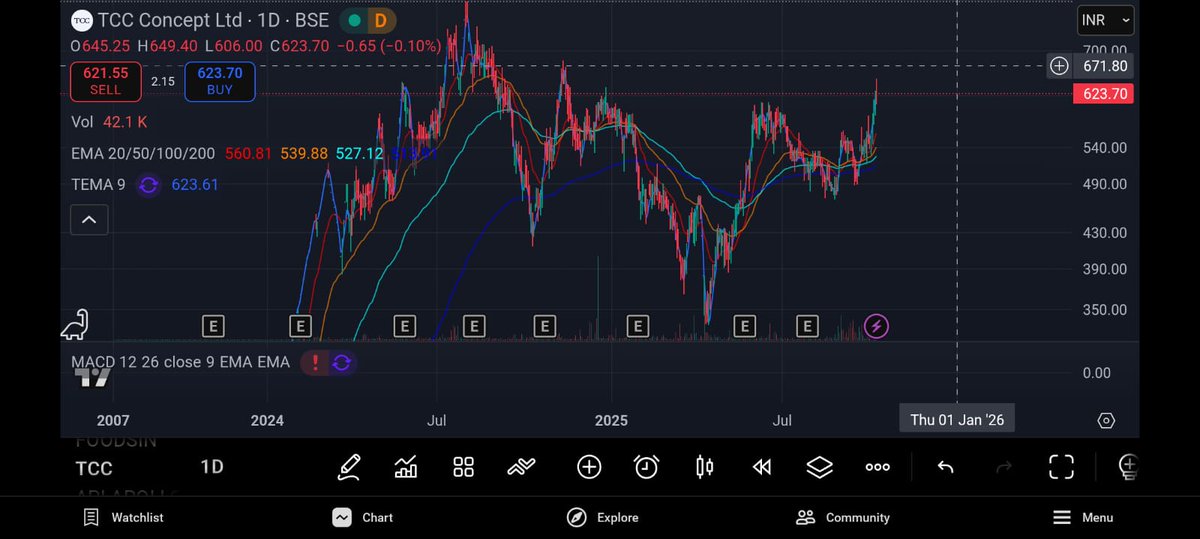Click the EMA value 527.12
The width and height of the screenshot is (1200, 539).
point(359,154)
